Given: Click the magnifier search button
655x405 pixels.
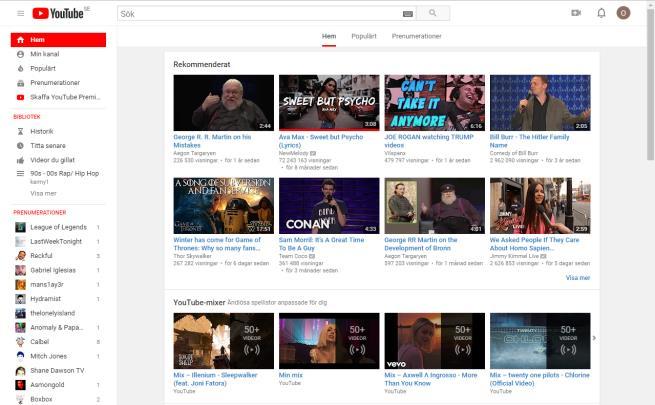Looking at the screenshot, I should coord(433,13).
